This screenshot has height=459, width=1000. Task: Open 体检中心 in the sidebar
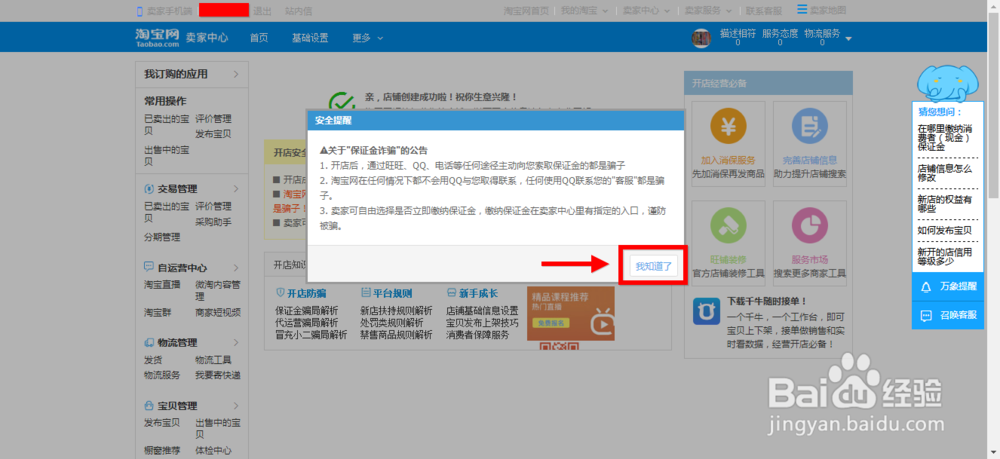(x=213, y=451)
